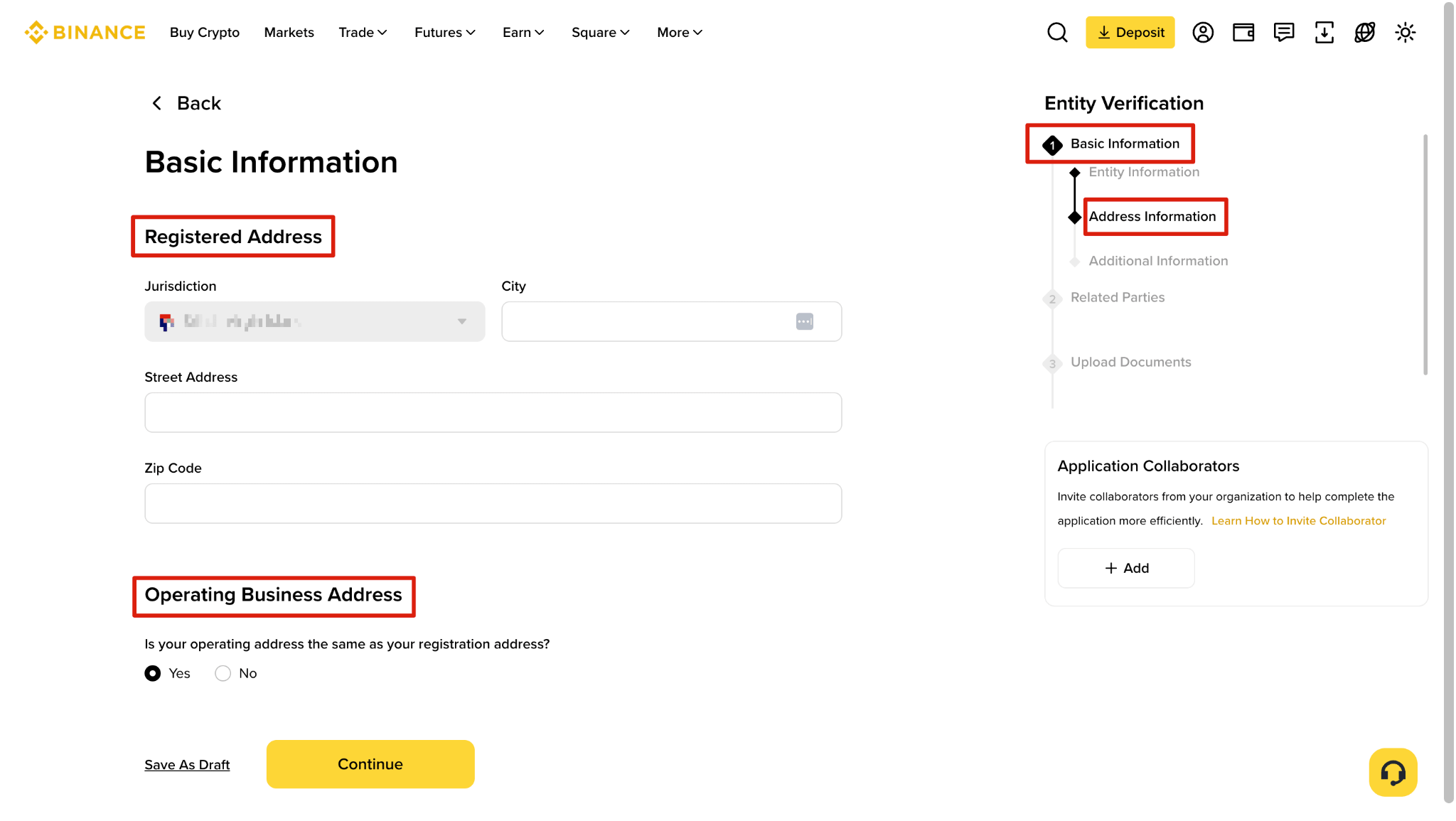Expand the Trade menu
The image size is (1456, 821).
click(x=363, y=32)
